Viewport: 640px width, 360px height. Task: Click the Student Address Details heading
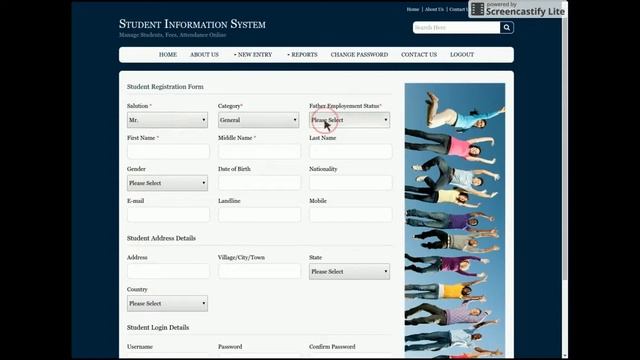pyautogui.click(x=161, y=238)
